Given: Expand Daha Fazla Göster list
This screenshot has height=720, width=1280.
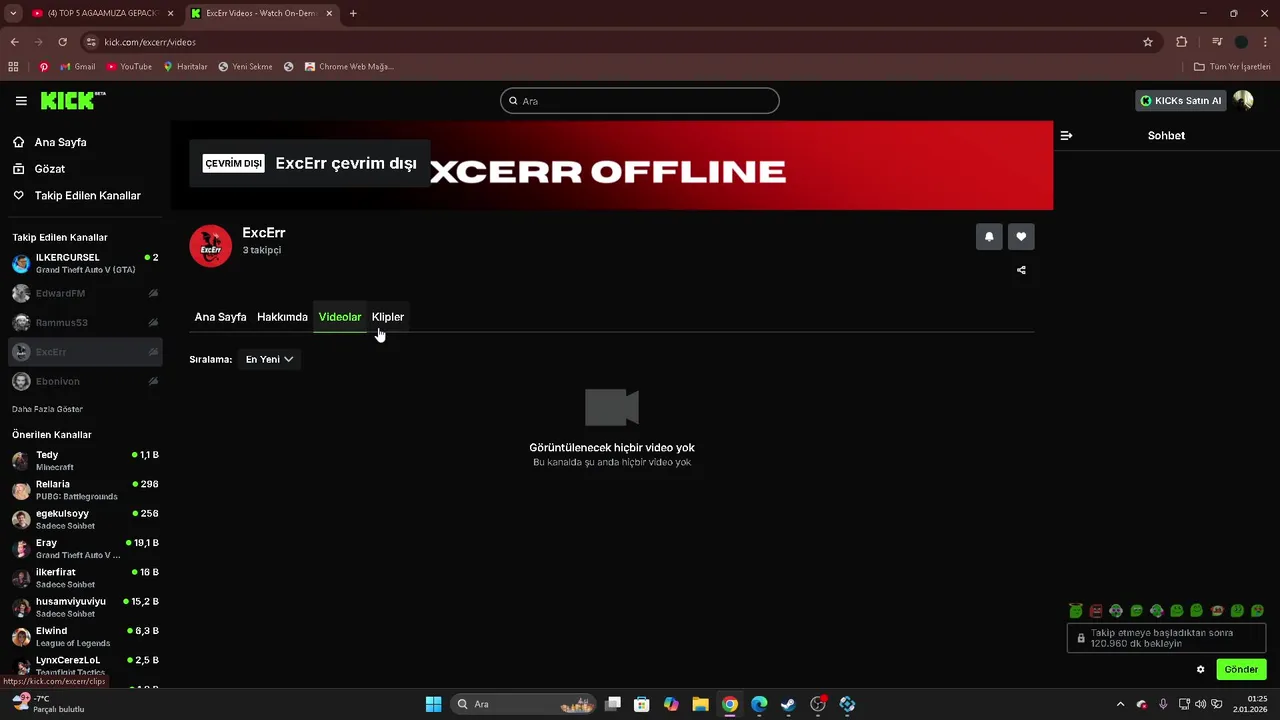Looking at the screenshot, I should tap(47, 409).
